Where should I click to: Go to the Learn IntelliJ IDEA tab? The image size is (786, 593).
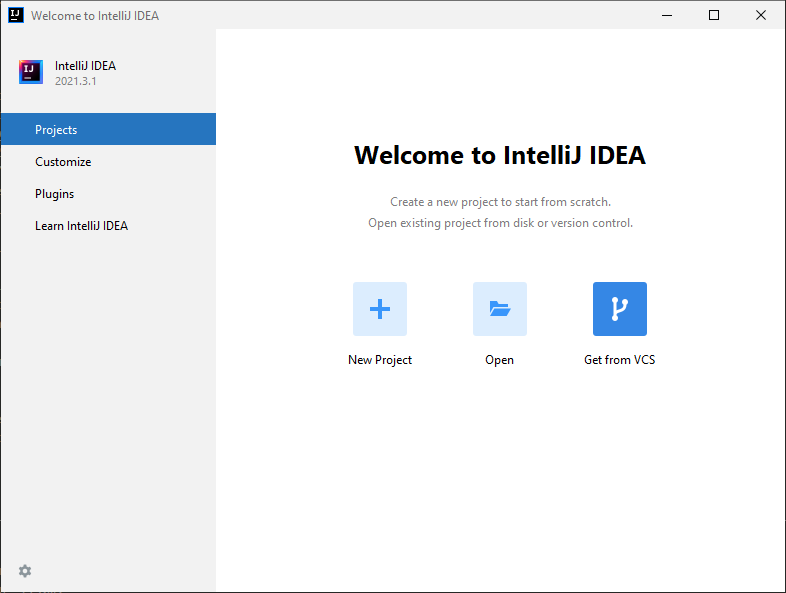pyautogui.click(x=108, y=226)
